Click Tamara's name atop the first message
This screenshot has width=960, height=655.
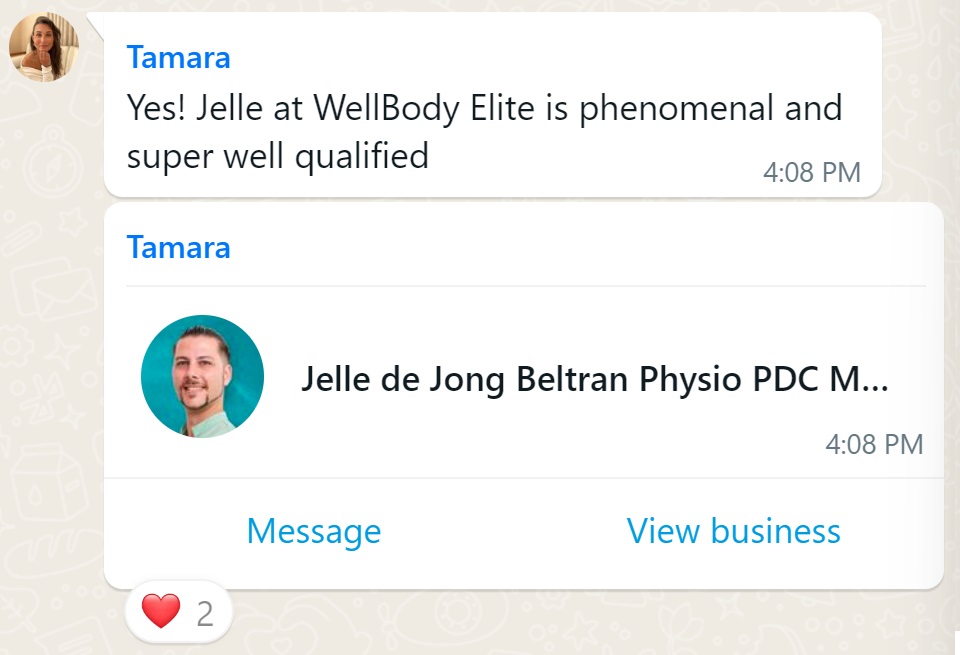pos(178,58)
